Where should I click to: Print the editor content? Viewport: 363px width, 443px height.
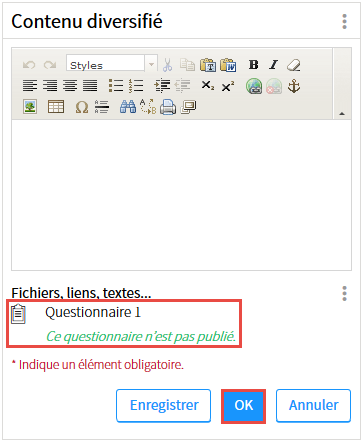coord(168,107)
